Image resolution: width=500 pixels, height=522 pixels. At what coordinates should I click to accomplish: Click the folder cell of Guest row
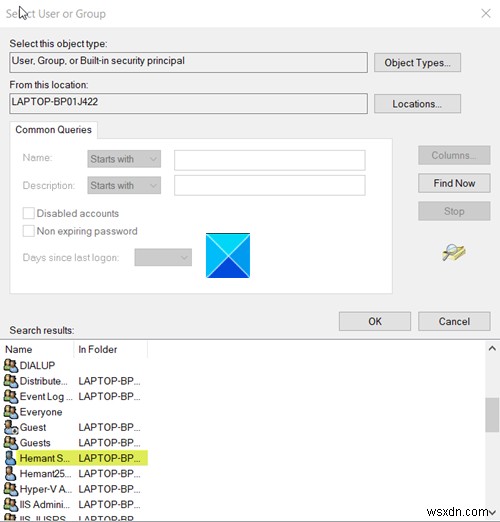pyautogui.click(x=109, y=427)
